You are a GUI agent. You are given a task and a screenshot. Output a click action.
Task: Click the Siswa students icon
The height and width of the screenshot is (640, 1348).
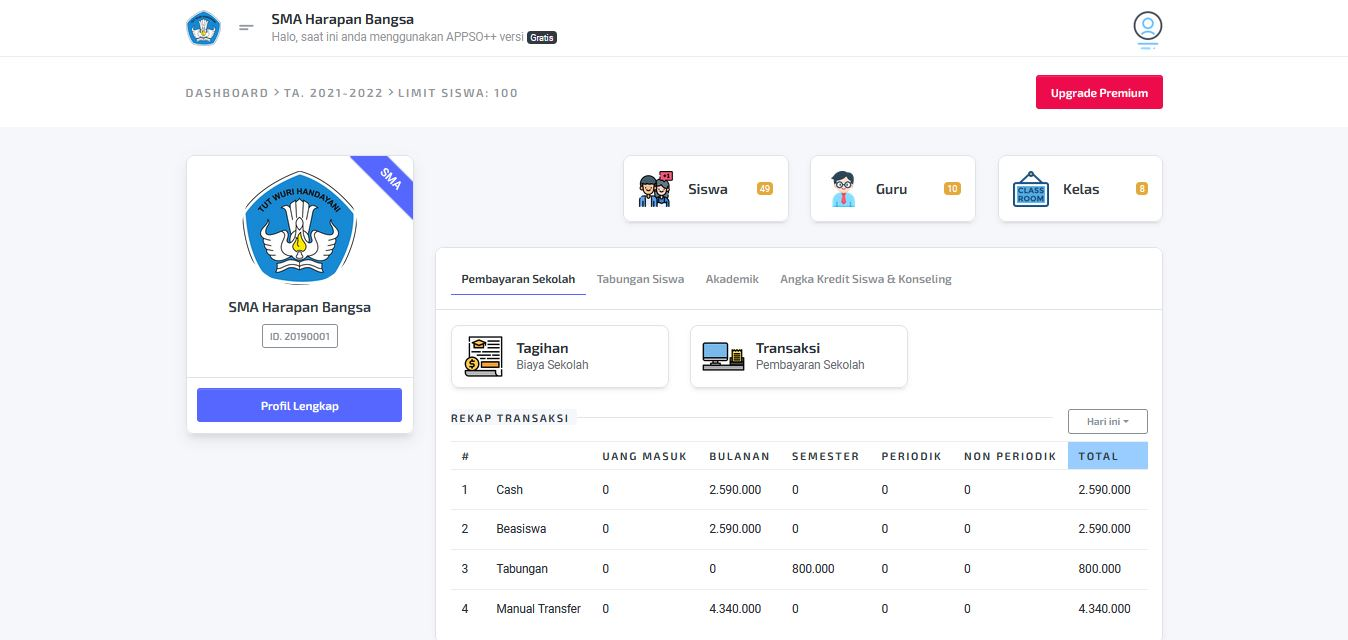(x=655, y=189)
